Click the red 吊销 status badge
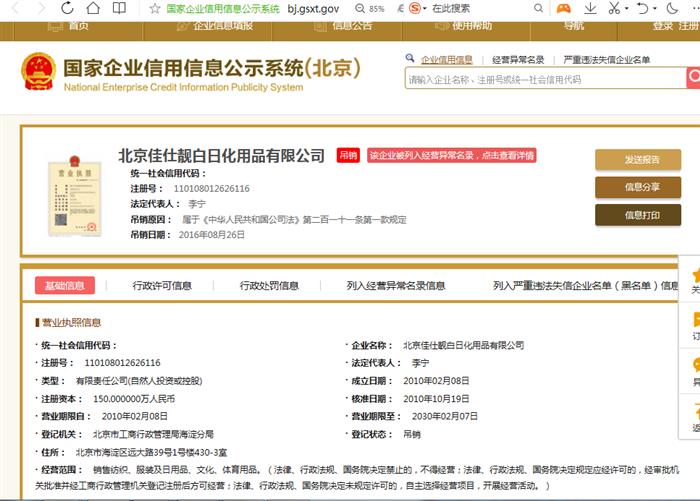 pos(348,155)
